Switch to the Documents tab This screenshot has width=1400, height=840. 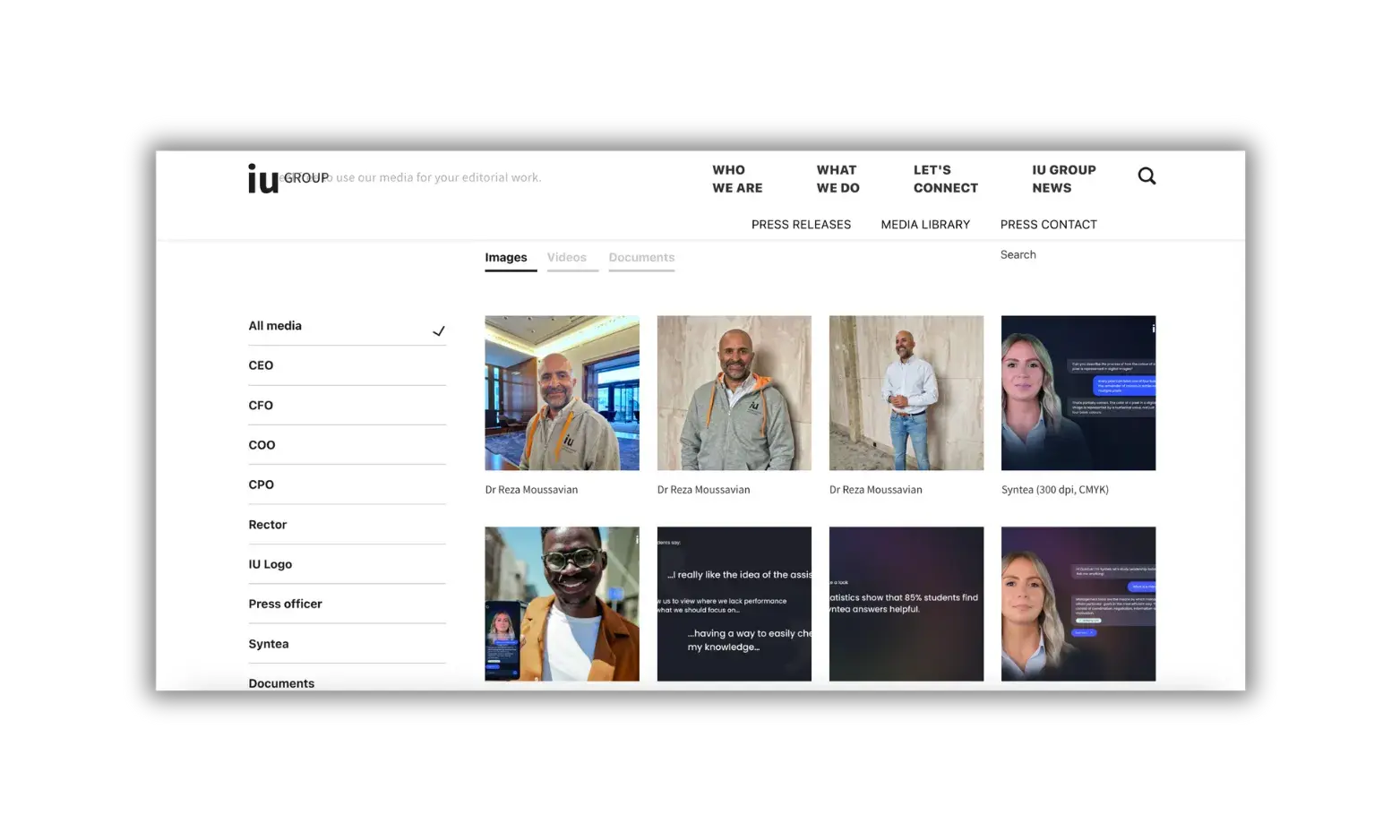641,258
